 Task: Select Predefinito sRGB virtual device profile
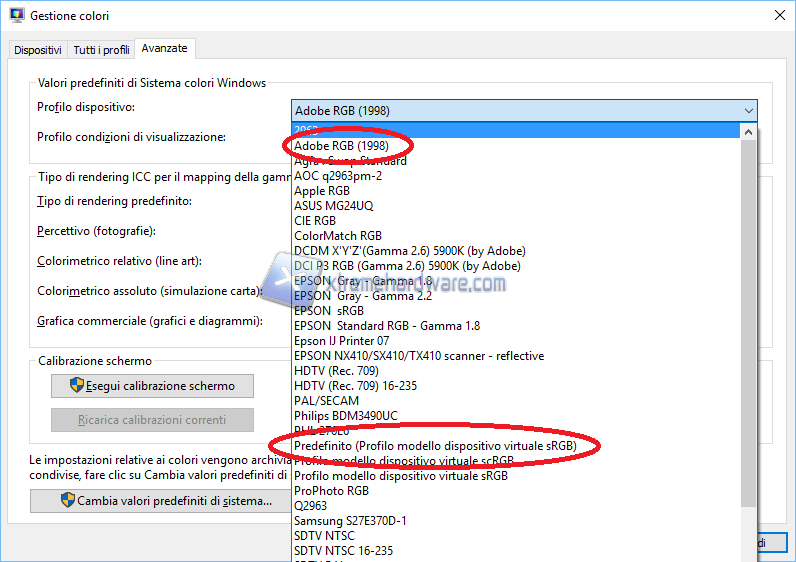click(435, 445)
